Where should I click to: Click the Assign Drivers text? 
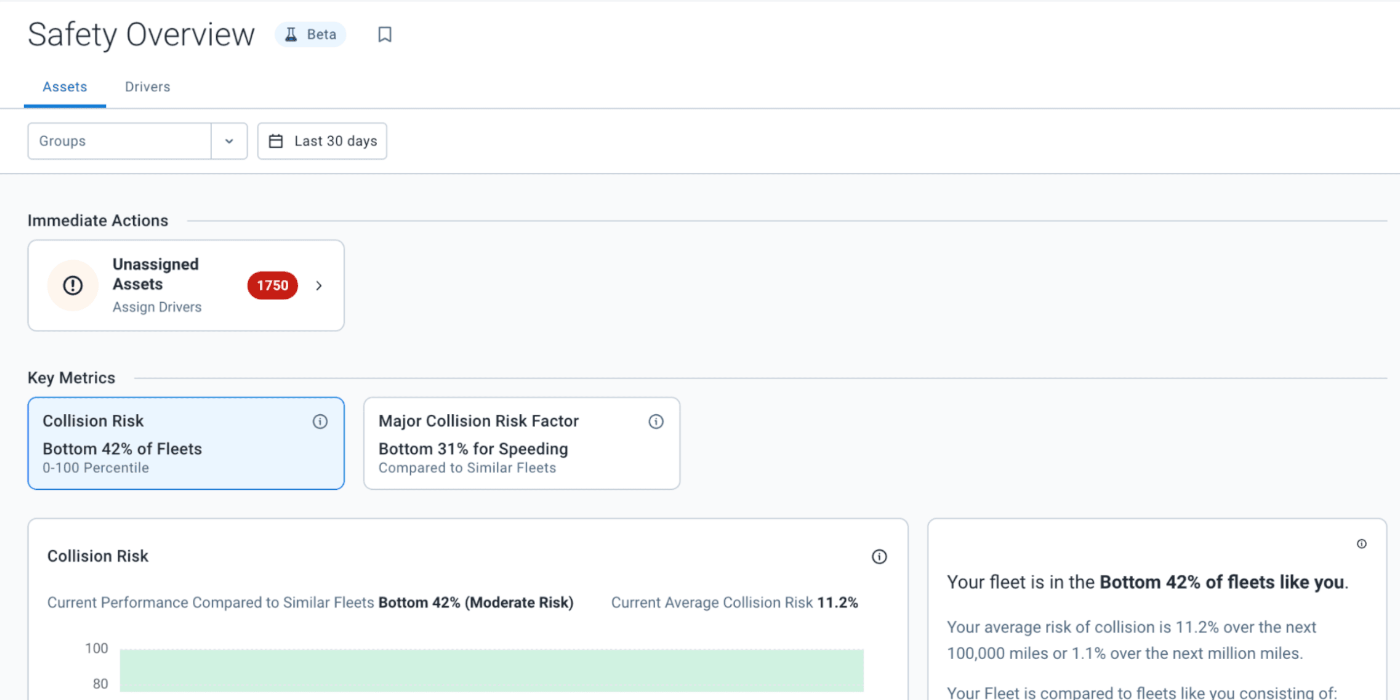coord(157,307)
